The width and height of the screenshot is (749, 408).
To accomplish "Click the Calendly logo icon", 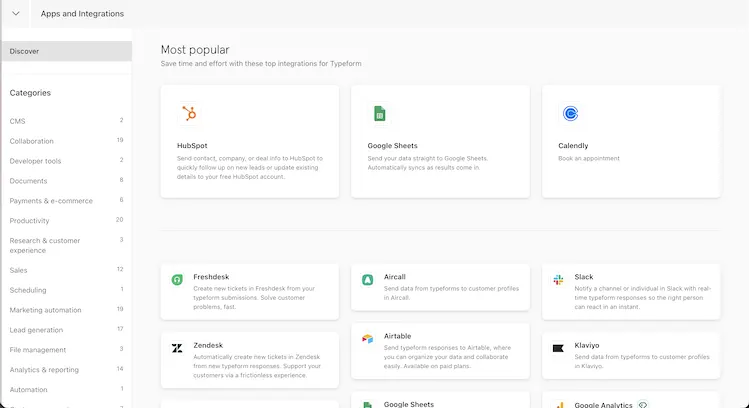I will (570, 114).
